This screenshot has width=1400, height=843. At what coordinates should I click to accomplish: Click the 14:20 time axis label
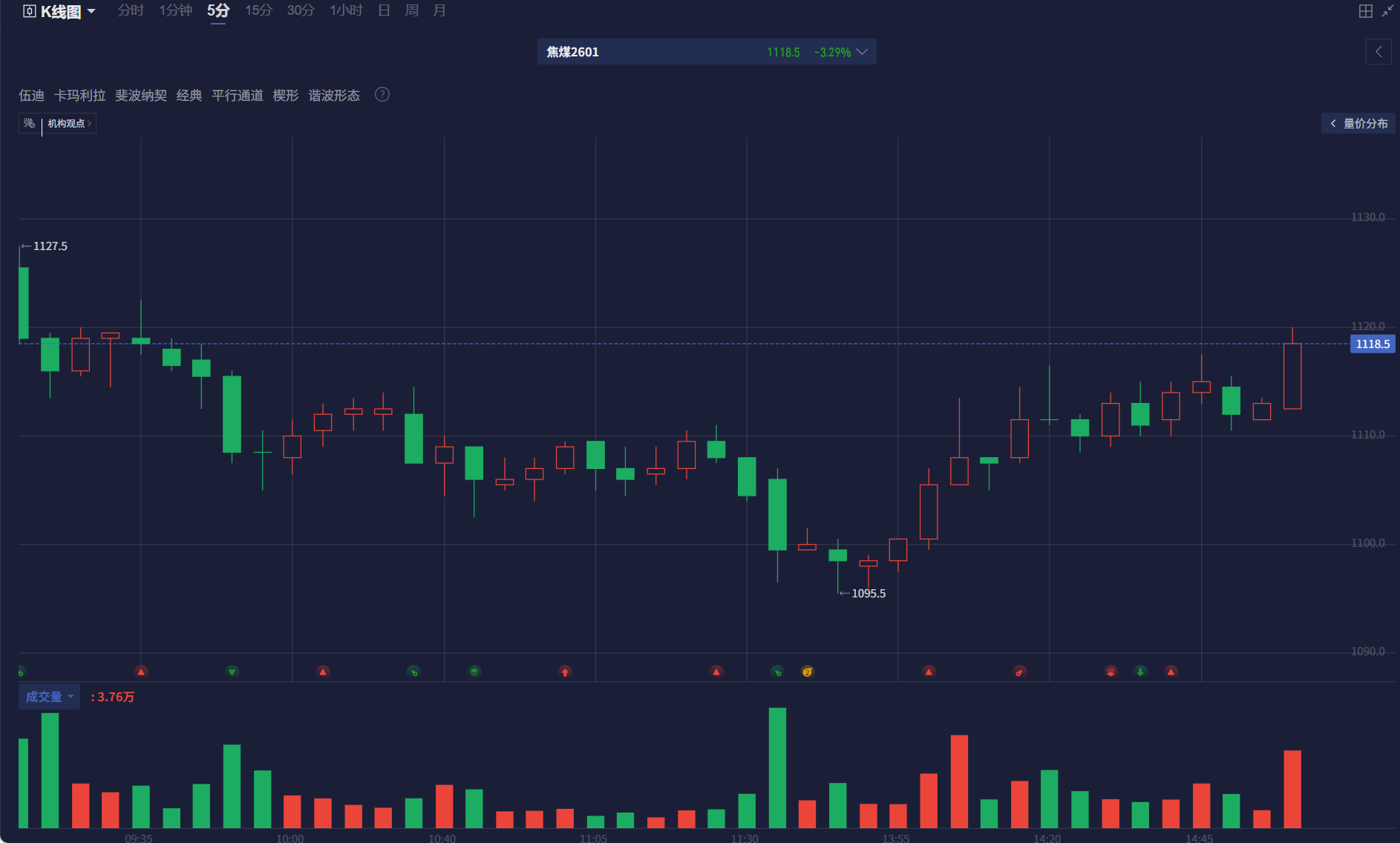1047,838
